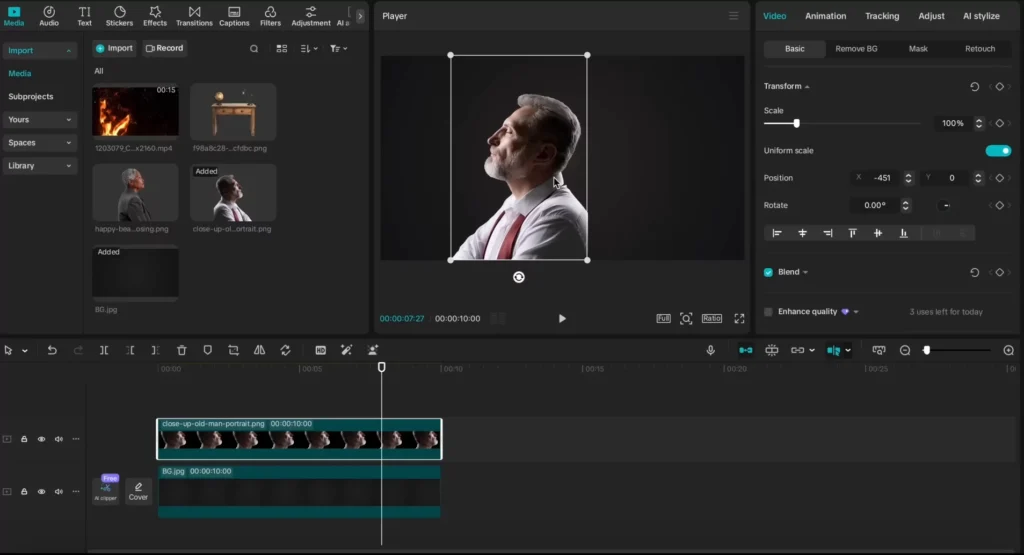Switch media grid view icon

281,48
